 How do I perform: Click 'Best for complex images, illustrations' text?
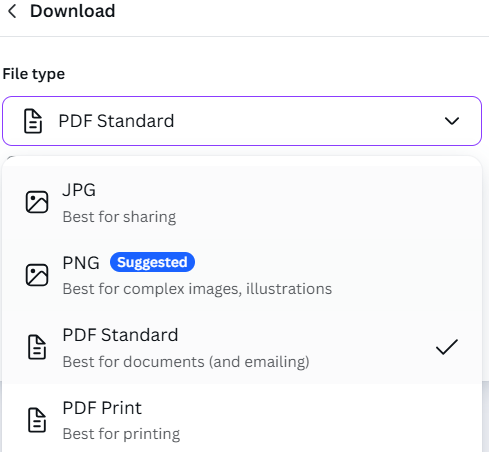[197, 289]
